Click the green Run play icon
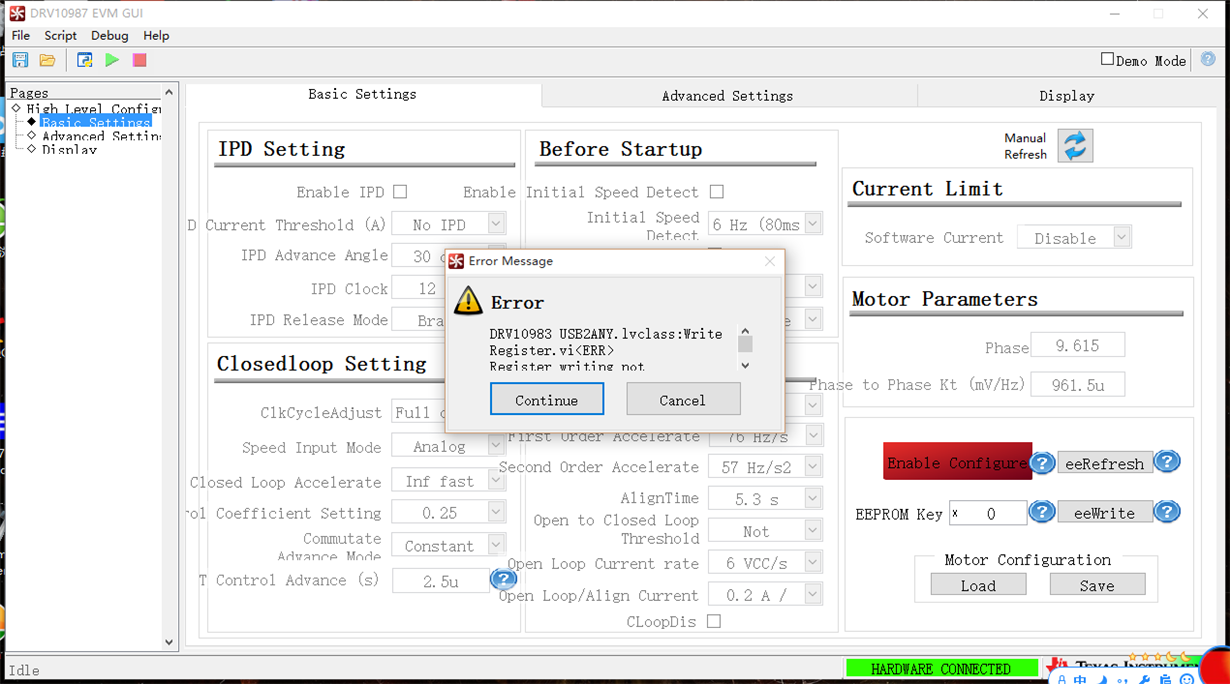 [112, 60]
